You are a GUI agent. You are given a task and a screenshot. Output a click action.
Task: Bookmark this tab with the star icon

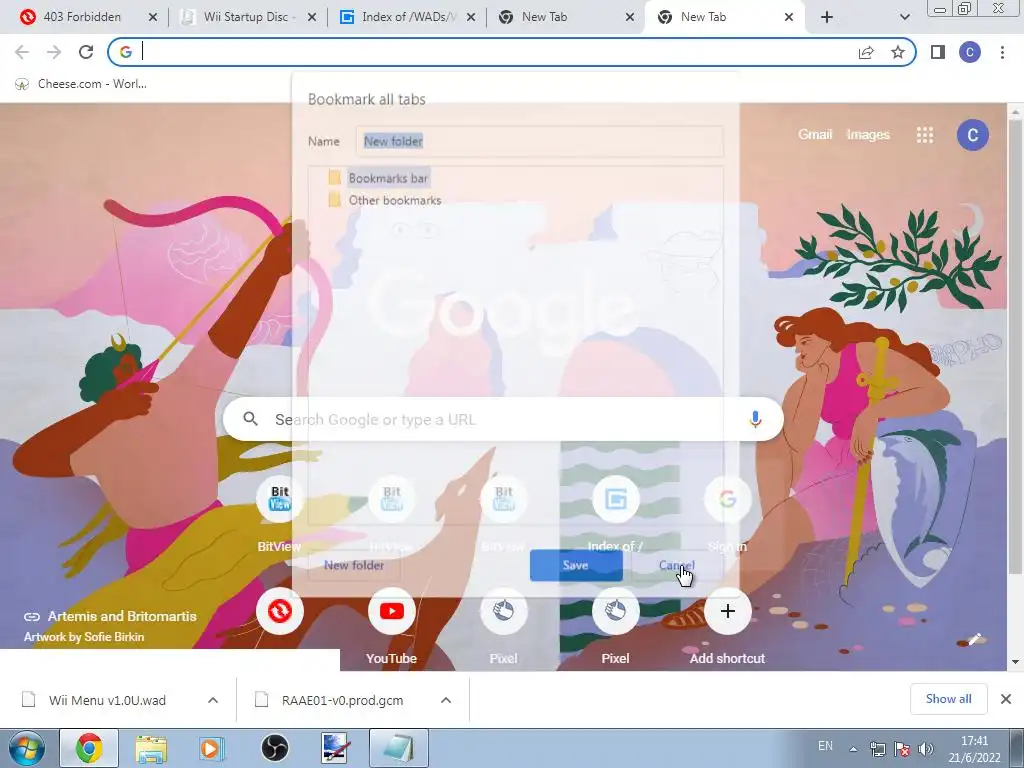pos(898,52)
